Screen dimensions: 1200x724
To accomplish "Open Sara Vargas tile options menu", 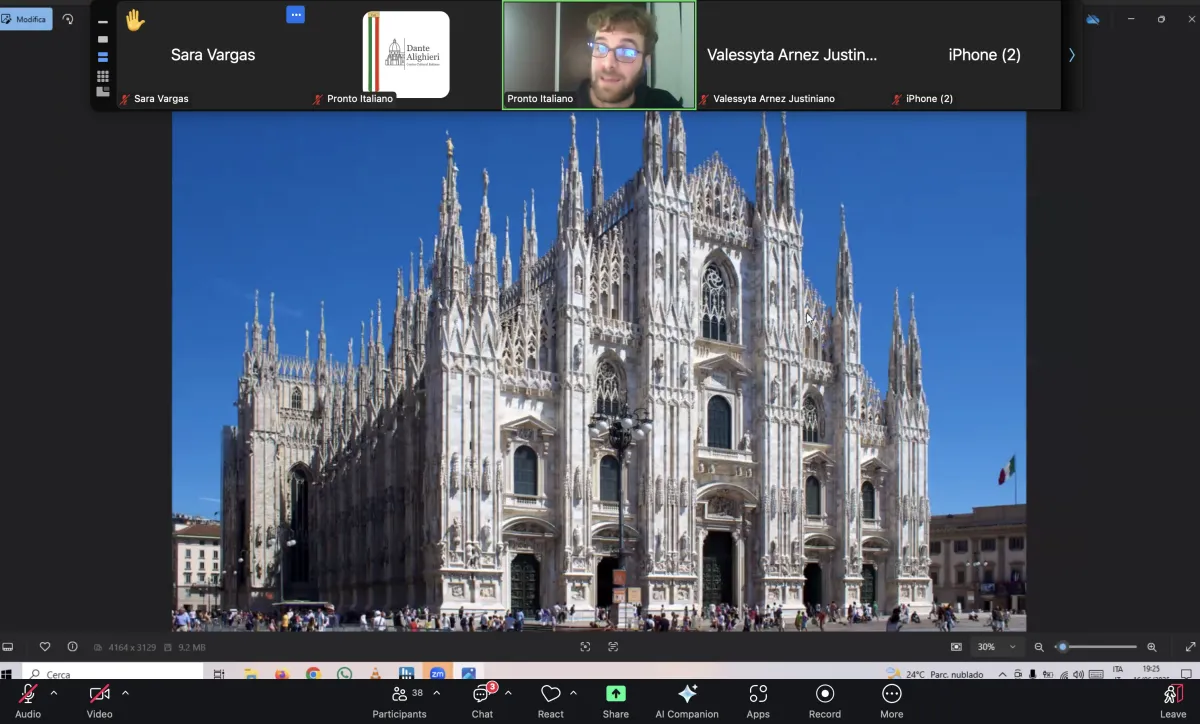I will point(295,15).
